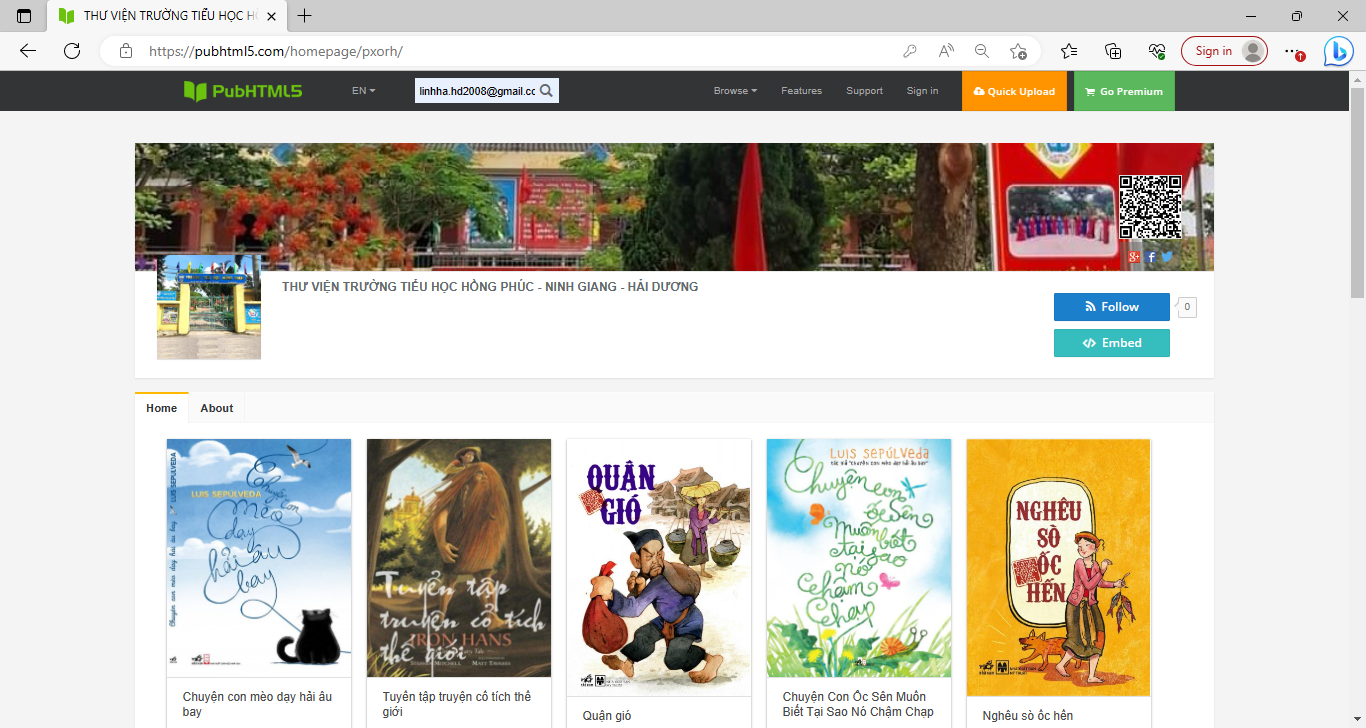Click the browser profile Sign in button
1366x728 pixels.
pyautogui.click(x=1224, y=51)
